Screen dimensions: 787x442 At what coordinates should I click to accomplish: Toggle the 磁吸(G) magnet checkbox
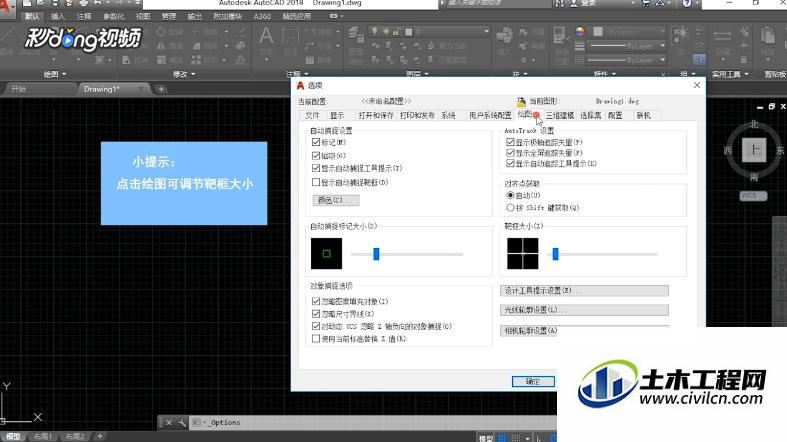click(x=316, y=156)
